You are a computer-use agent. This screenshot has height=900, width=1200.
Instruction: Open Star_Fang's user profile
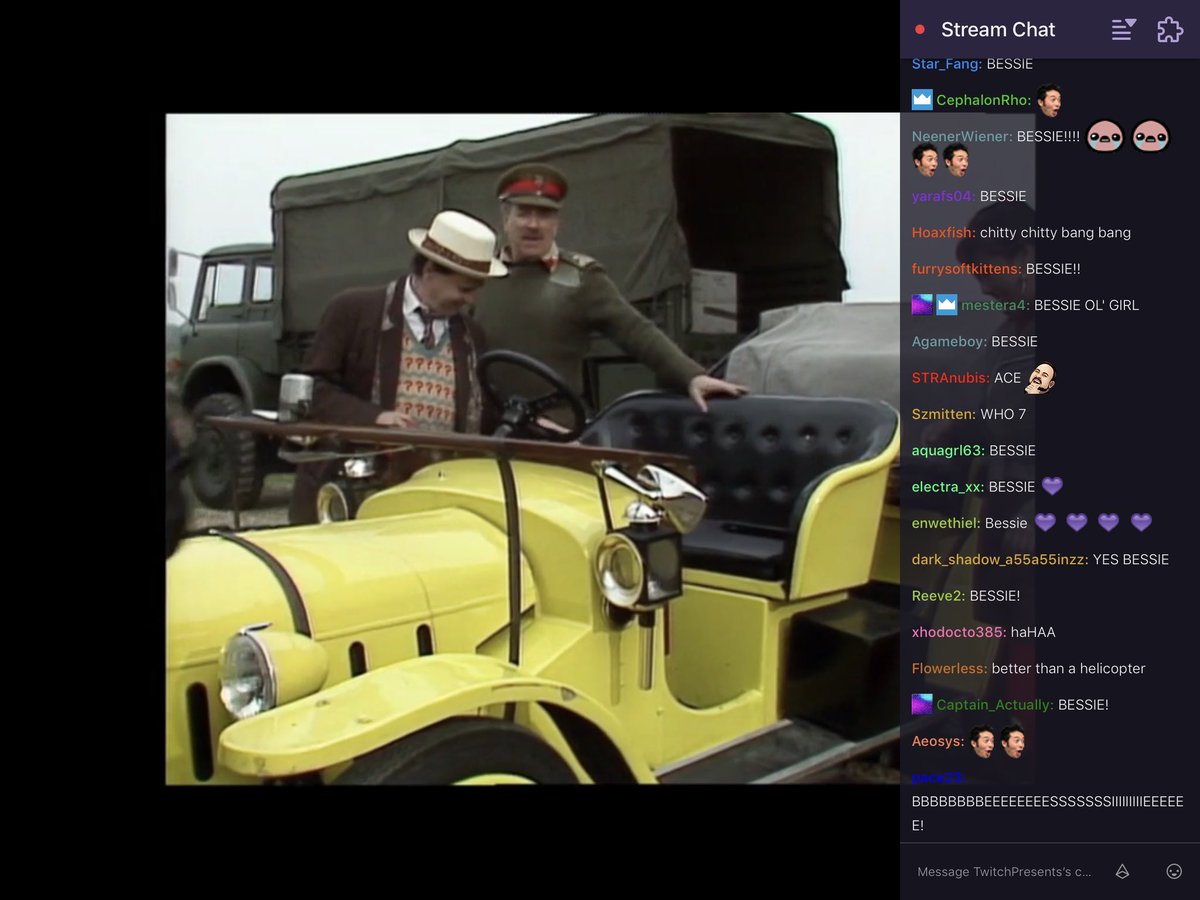(946, 65)
